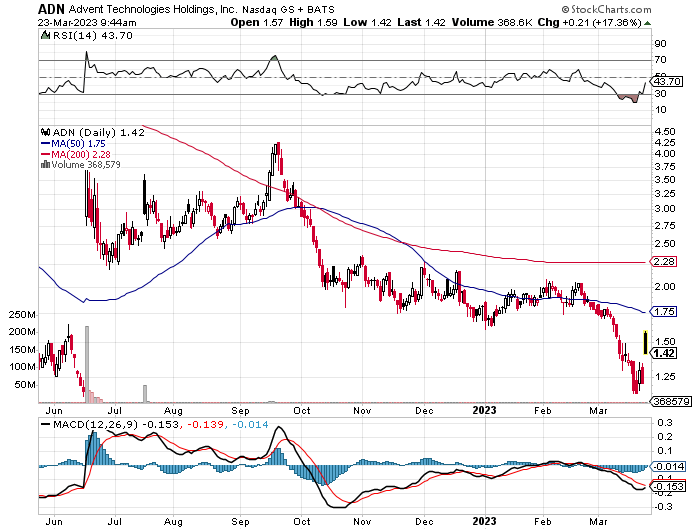695x532 pixels.
Task: Click the High 1.59 value
Action: coord(313,23)
